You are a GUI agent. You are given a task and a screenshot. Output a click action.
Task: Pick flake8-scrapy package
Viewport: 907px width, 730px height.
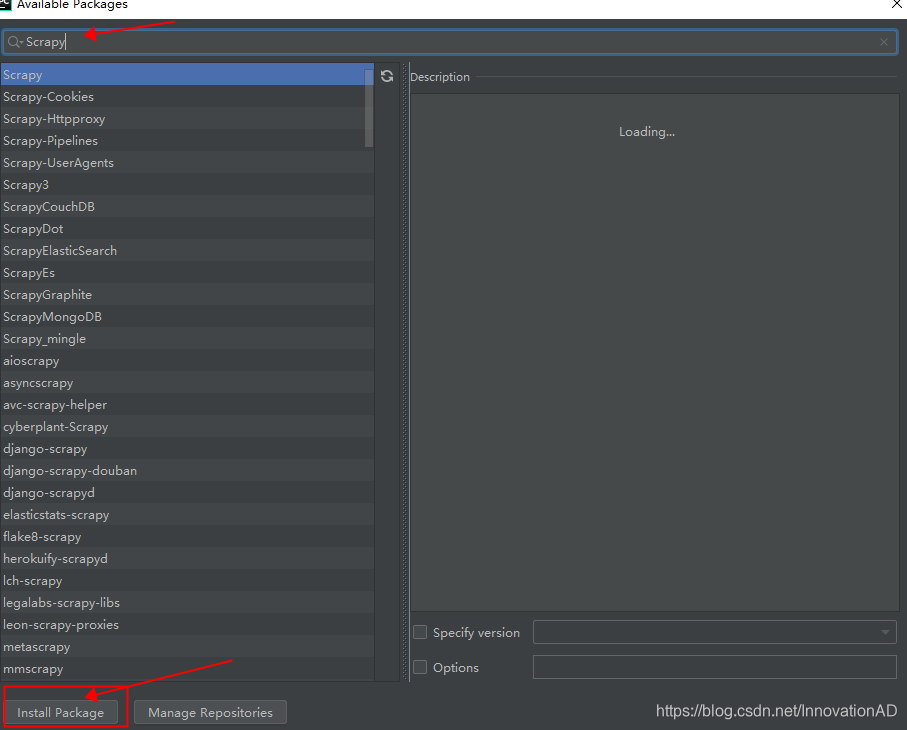(187, 536)
